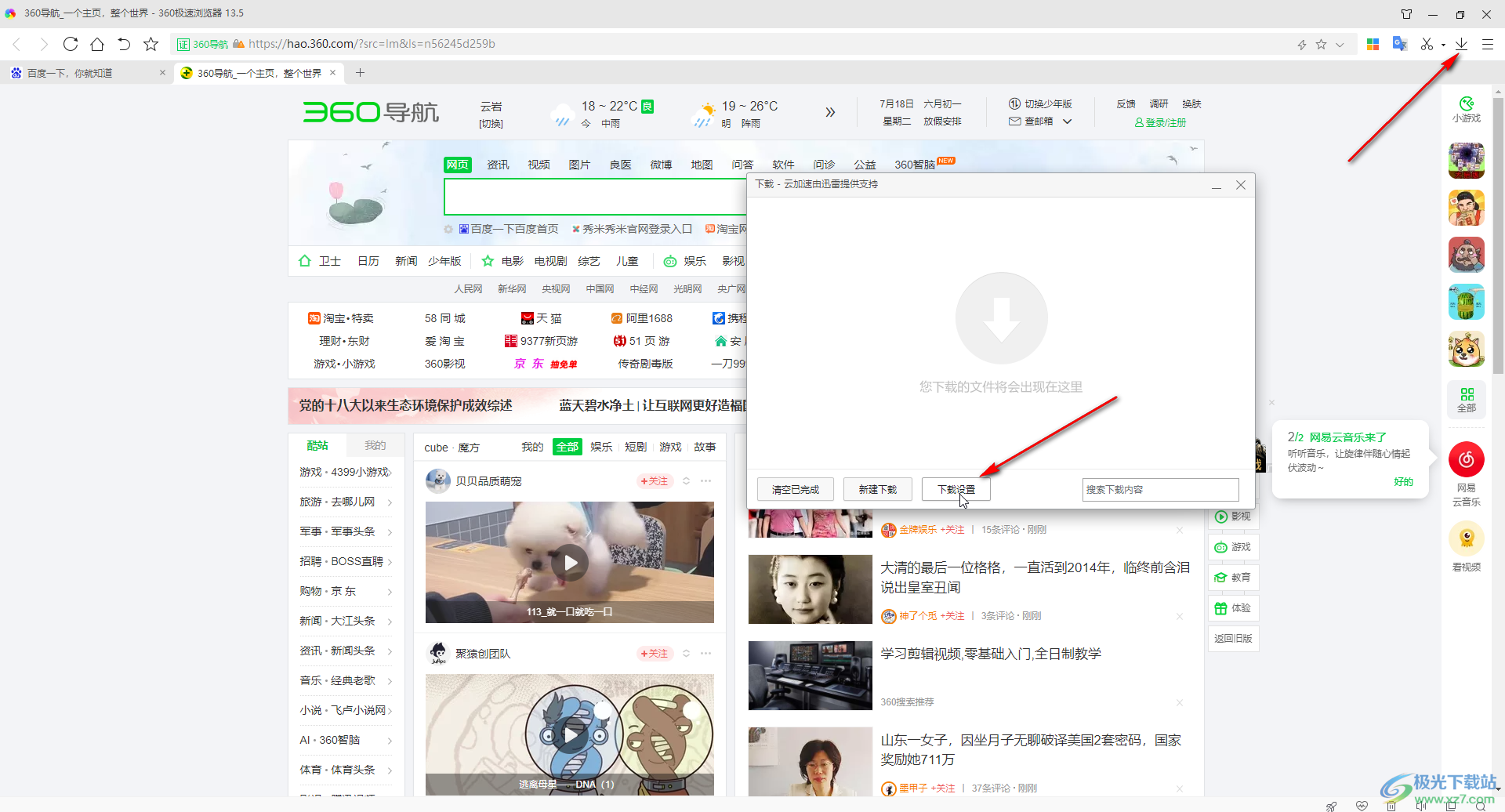The image size is (1505, 812).
Task: Select the 图片 search tab
Action: [x=579, y=165]
